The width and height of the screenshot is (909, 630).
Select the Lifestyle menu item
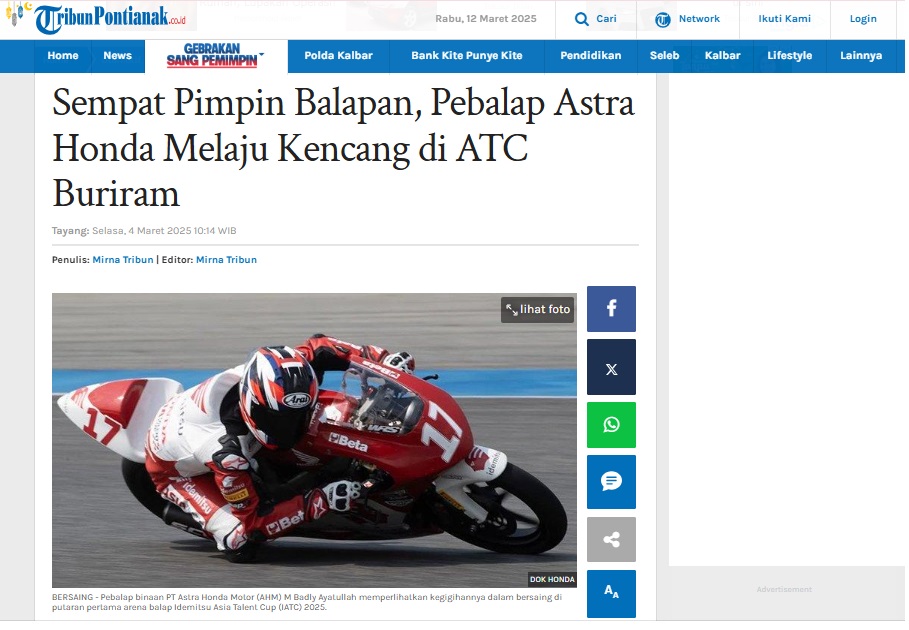click(x=790, y=56)
